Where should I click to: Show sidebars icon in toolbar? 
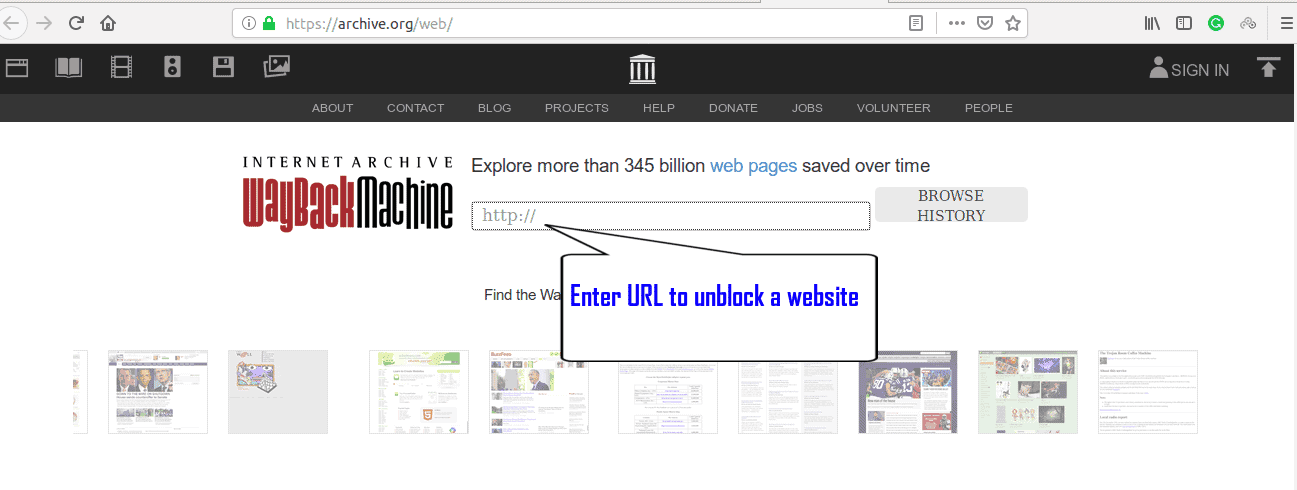(x=1184, y=23)
